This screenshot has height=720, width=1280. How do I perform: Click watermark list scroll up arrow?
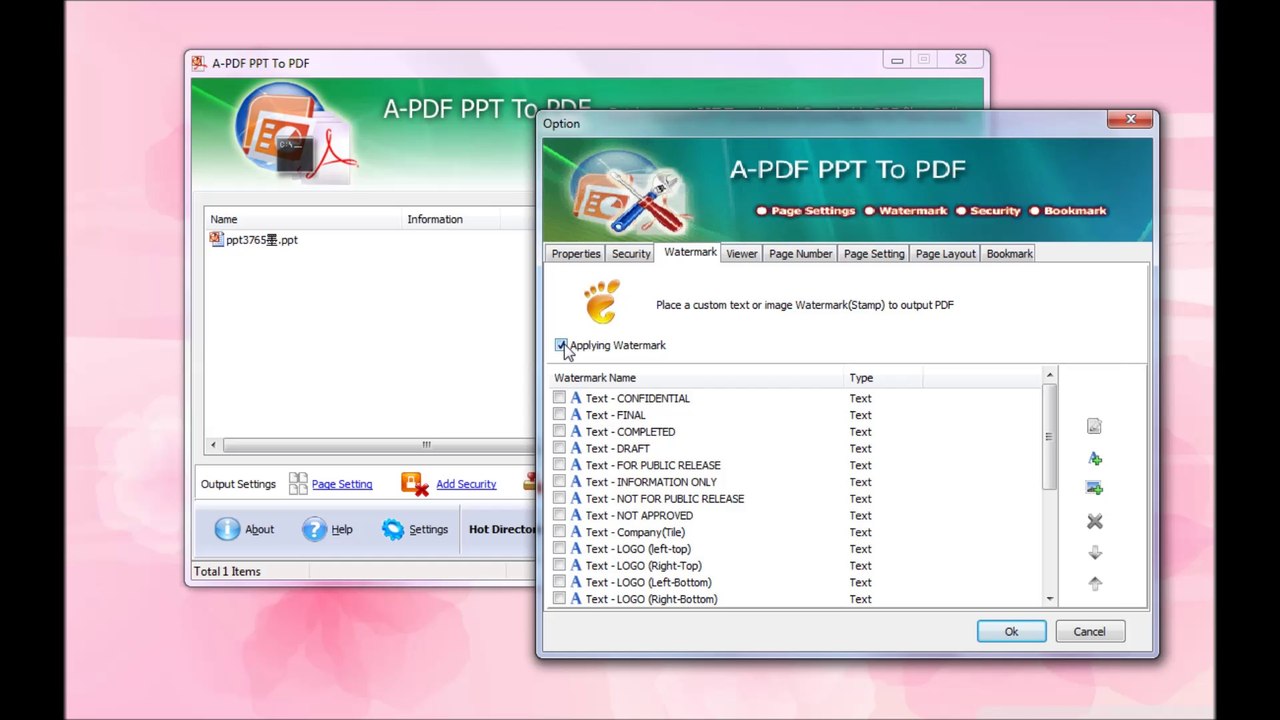[x=1049, y=376]
